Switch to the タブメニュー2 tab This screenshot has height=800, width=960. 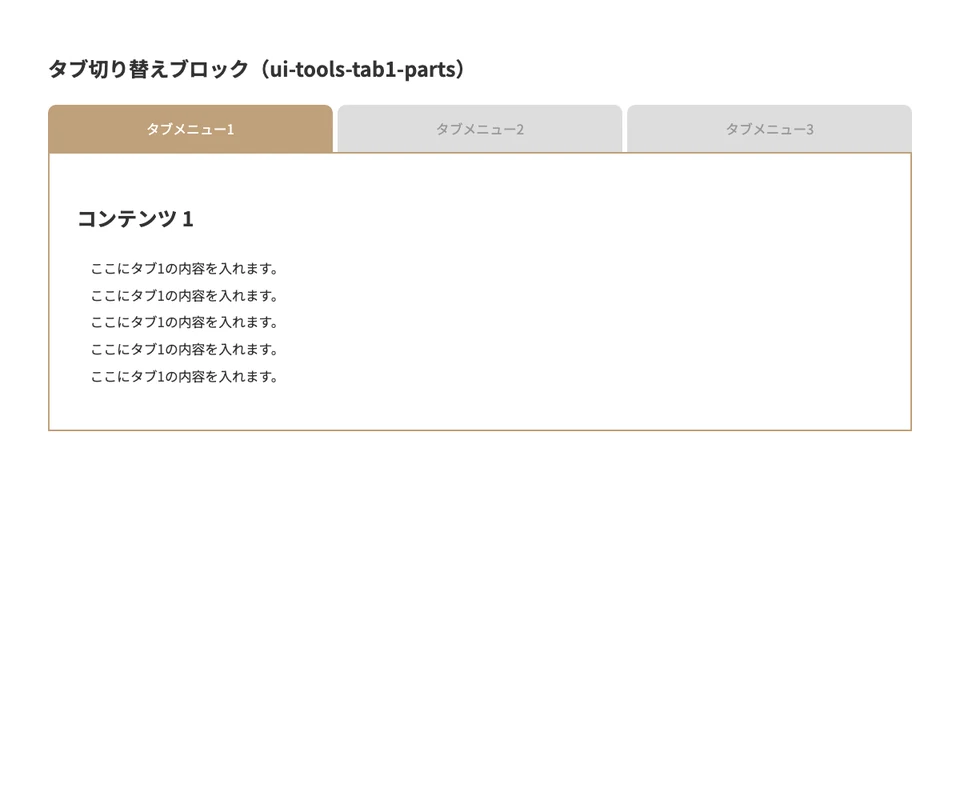(x=480, y=129)
